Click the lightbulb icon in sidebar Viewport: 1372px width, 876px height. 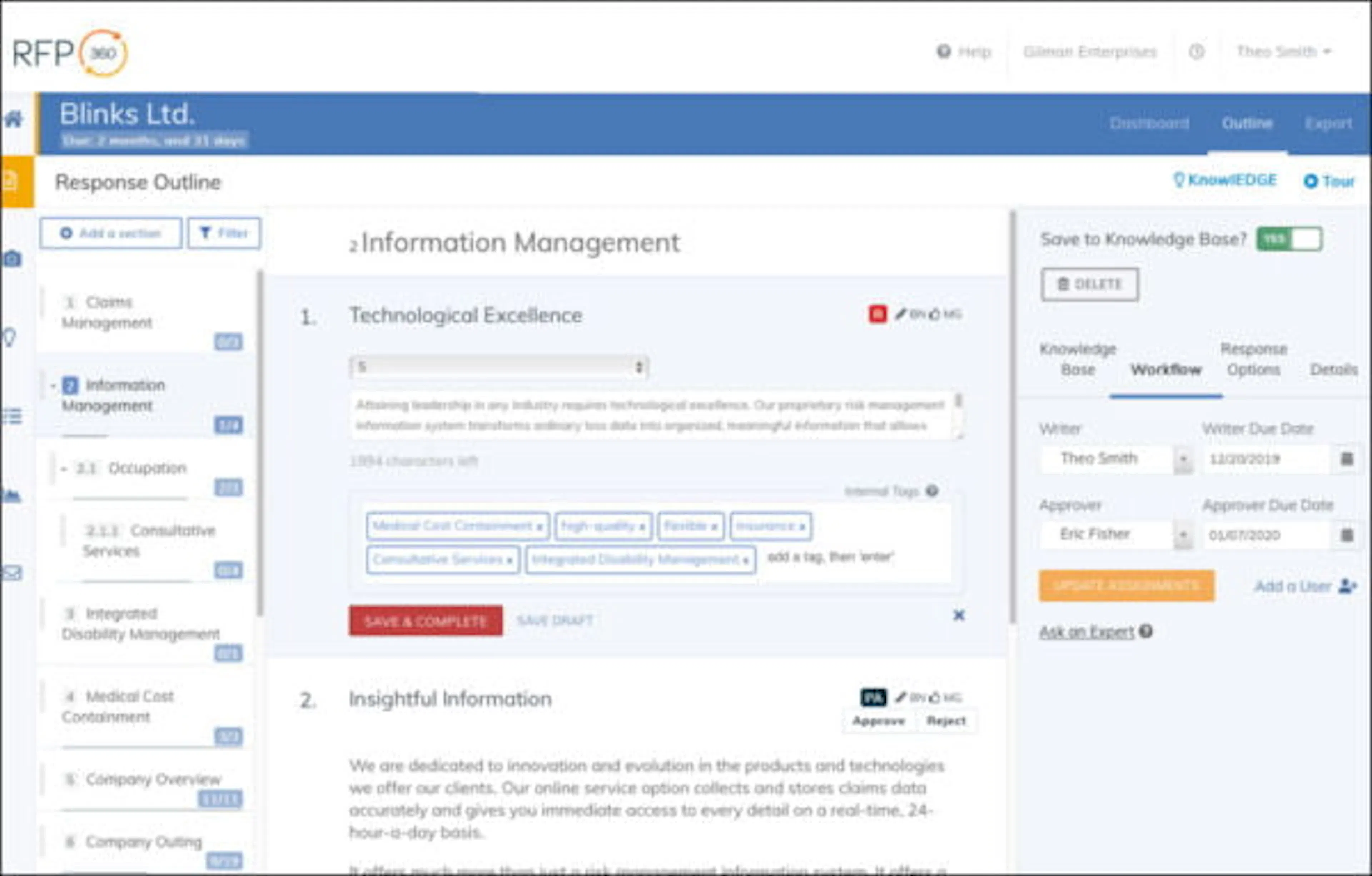(x=10, y=337)
